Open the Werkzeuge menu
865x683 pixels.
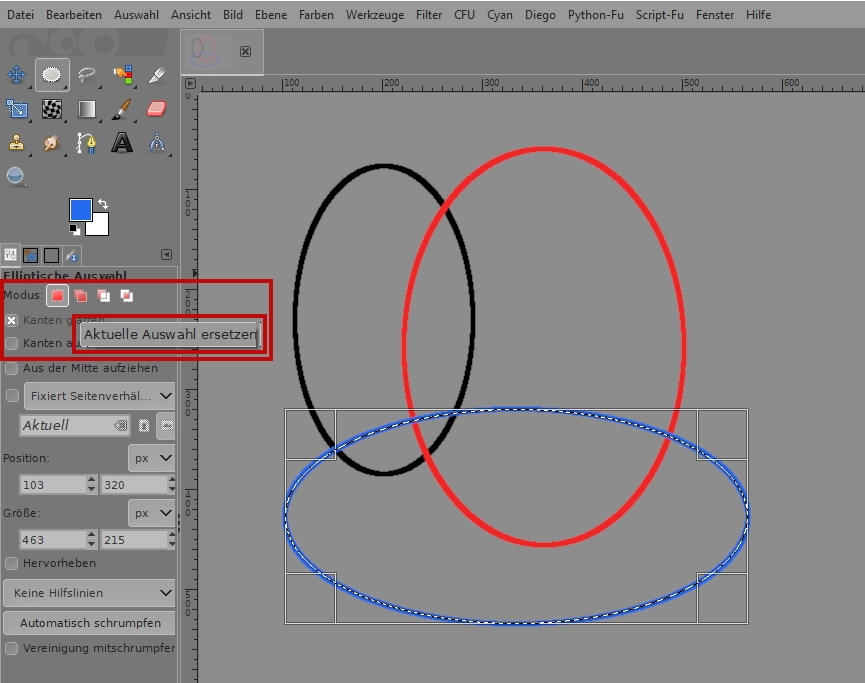point(375,15)
